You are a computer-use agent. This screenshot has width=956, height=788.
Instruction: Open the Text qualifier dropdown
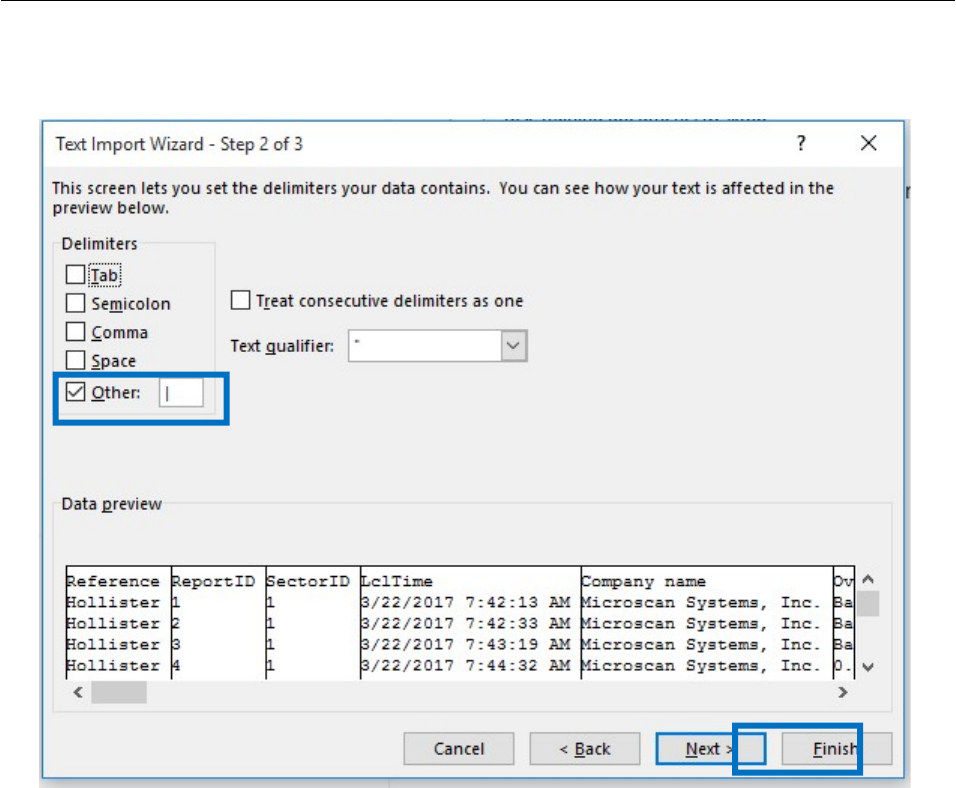point(513,346)
